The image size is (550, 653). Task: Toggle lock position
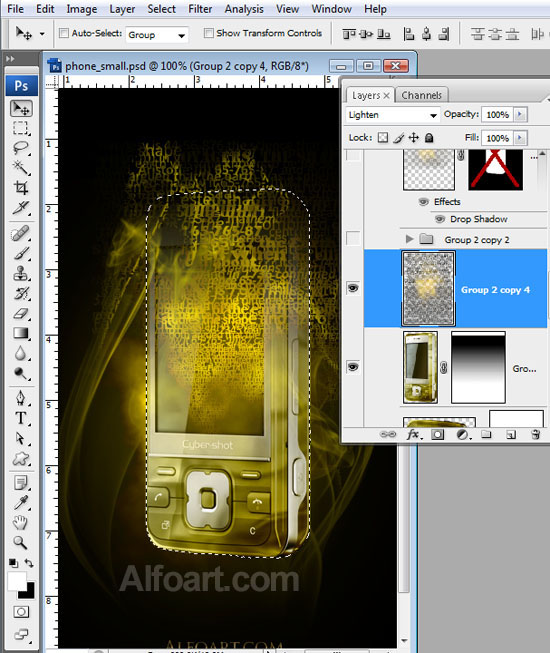click(x=413, y=137)
